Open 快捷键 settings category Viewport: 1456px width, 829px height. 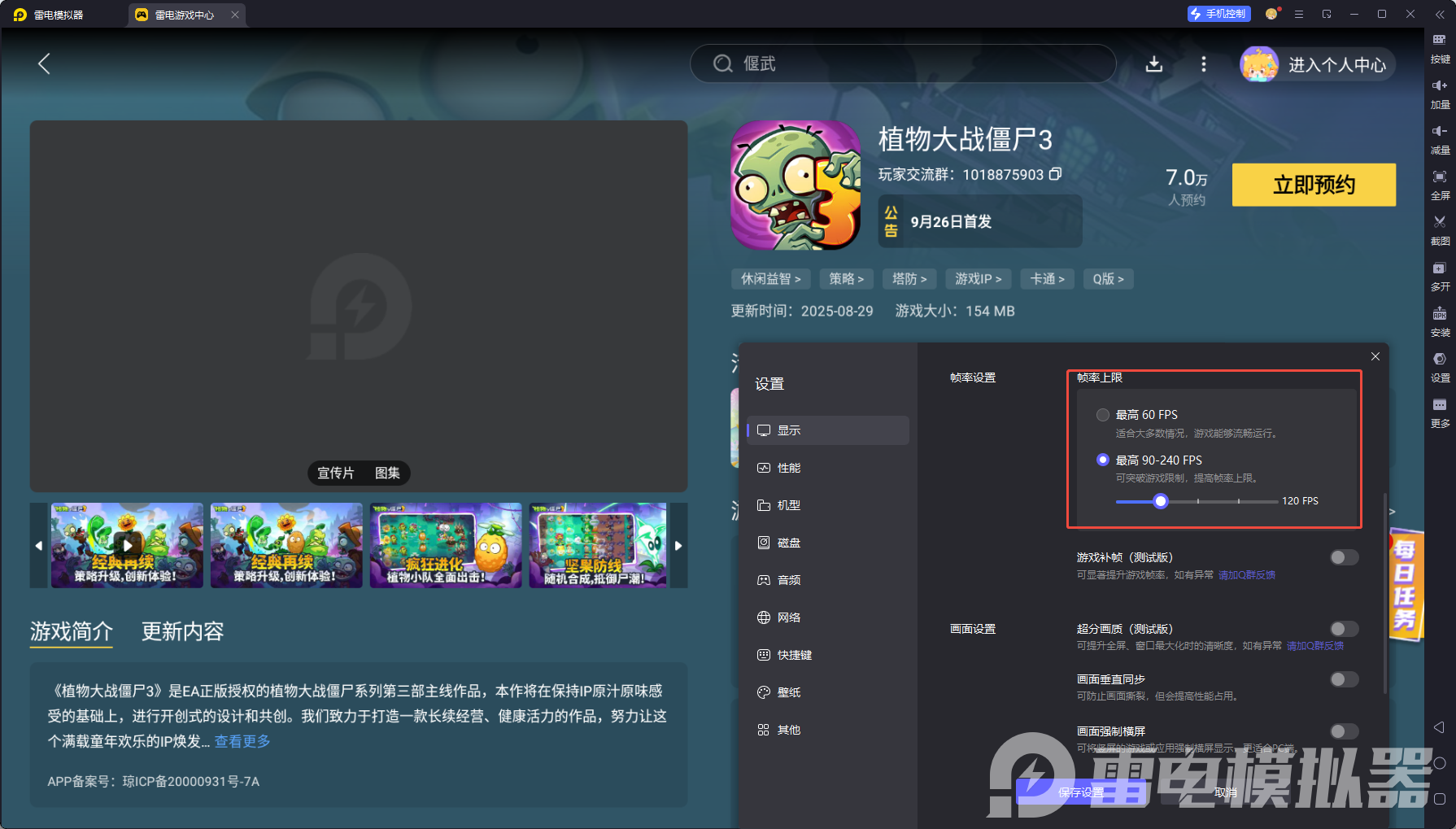click(828, 655)
